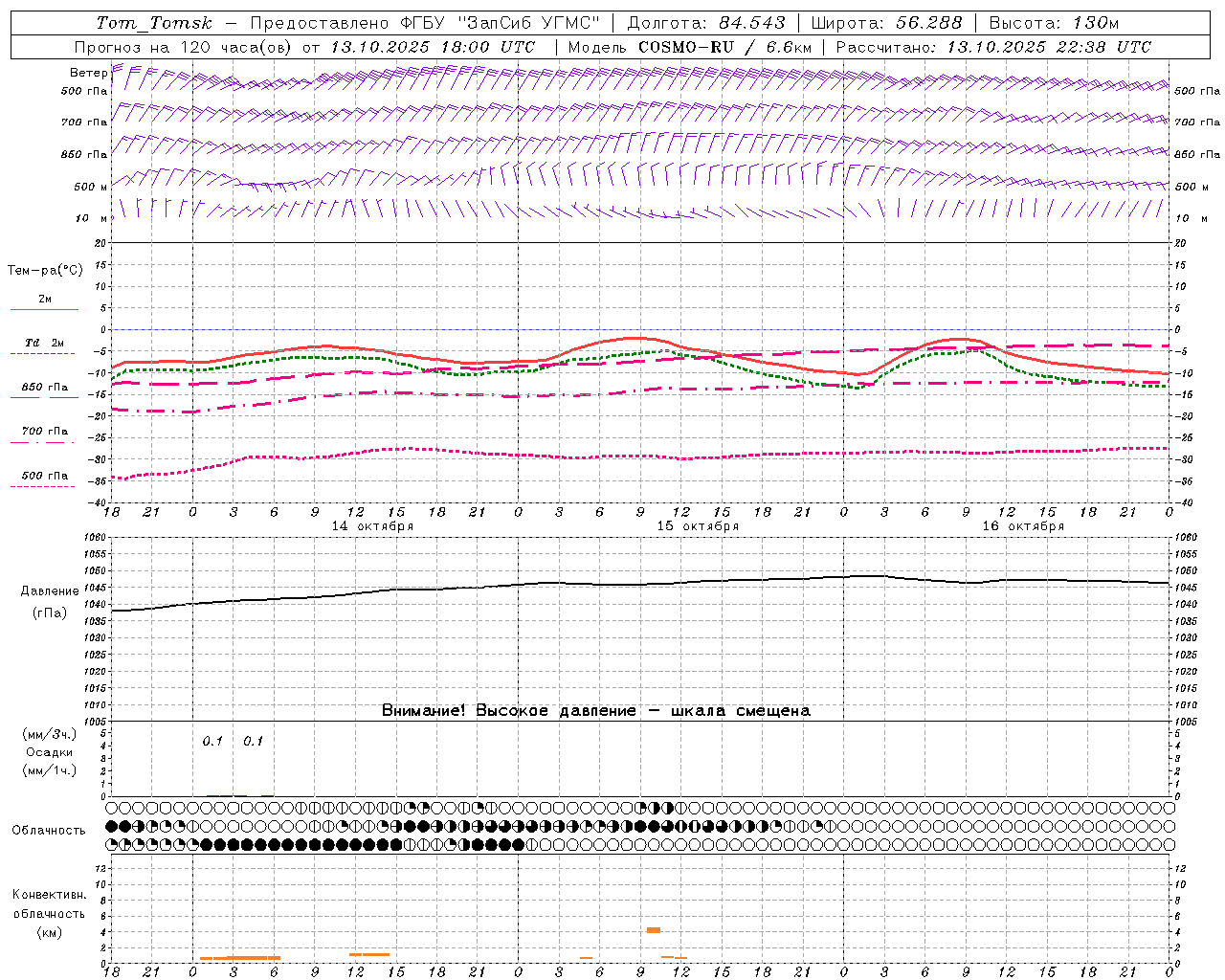
Task: Select the Высота: 130м elevation text
Action: 1054,23
